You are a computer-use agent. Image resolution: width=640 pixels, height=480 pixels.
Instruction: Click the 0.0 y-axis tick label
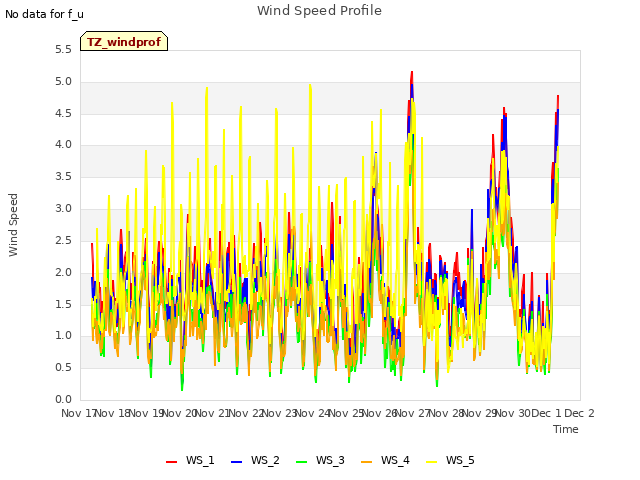click(x=63, y=400)
